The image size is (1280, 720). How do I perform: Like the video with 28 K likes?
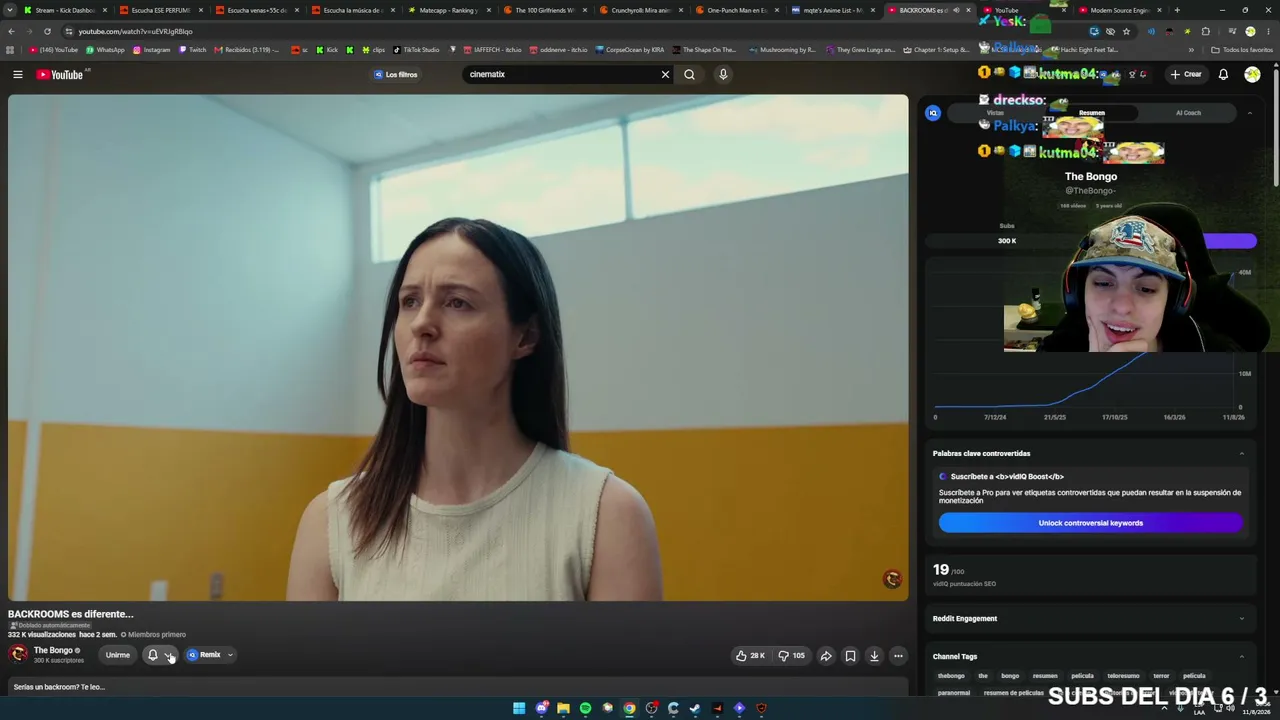[750, 655]
